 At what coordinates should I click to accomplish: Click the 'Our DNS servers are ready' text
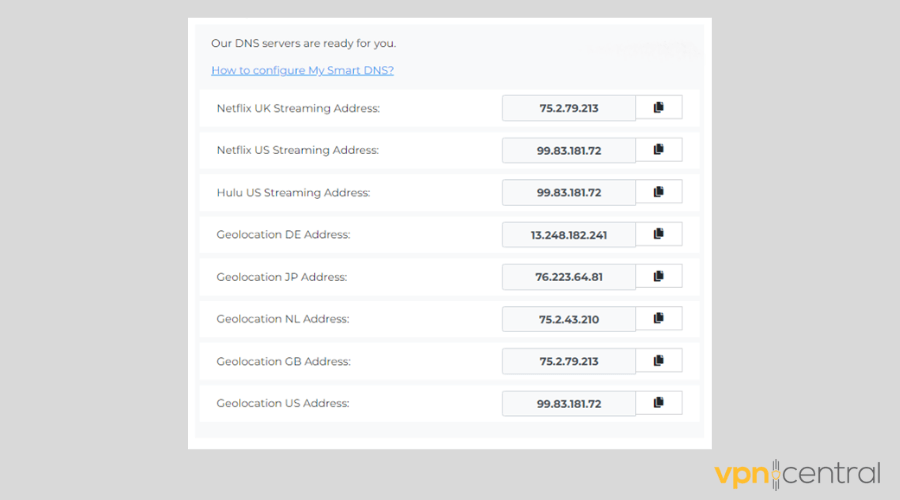pos(310,44)
